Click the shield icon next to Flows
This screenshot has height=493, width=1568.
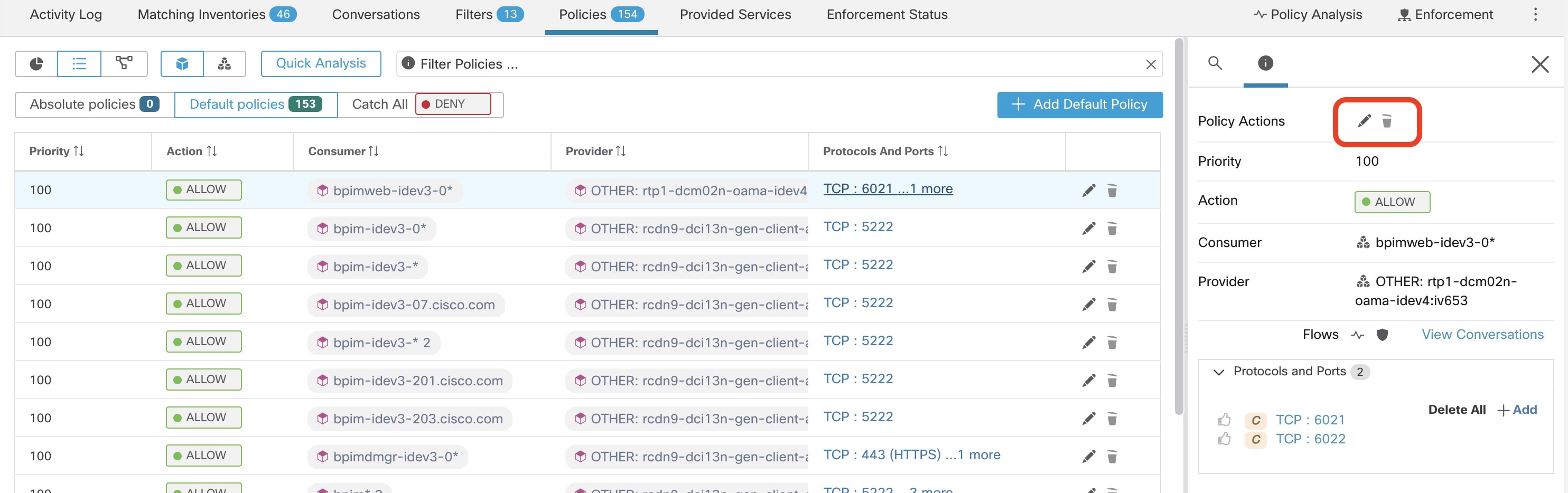[1383, 335]
